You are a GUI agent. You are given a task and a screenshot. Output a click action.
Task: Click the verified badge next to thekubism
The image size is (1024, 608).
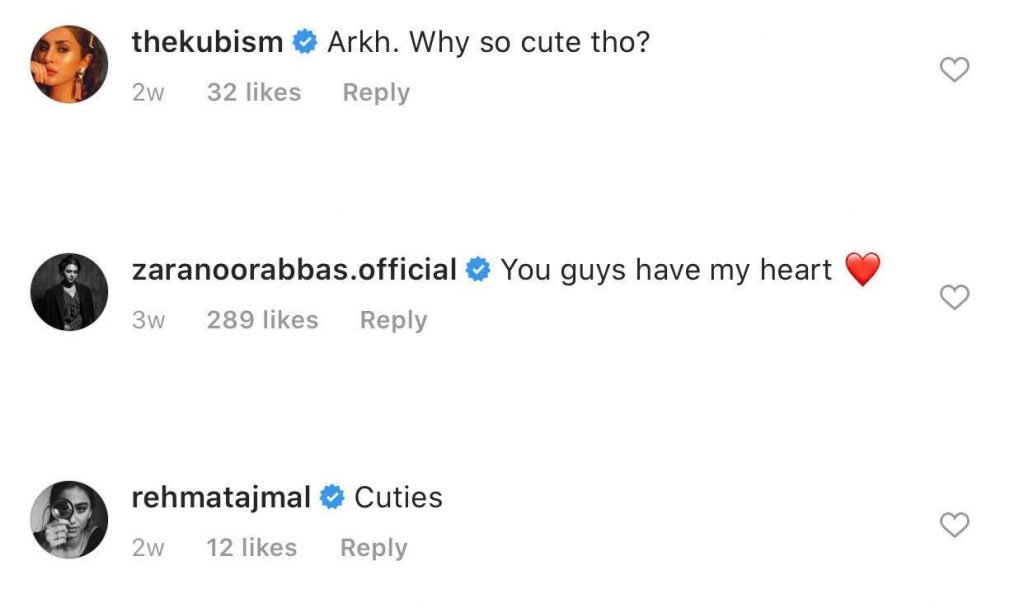point(305,43)
